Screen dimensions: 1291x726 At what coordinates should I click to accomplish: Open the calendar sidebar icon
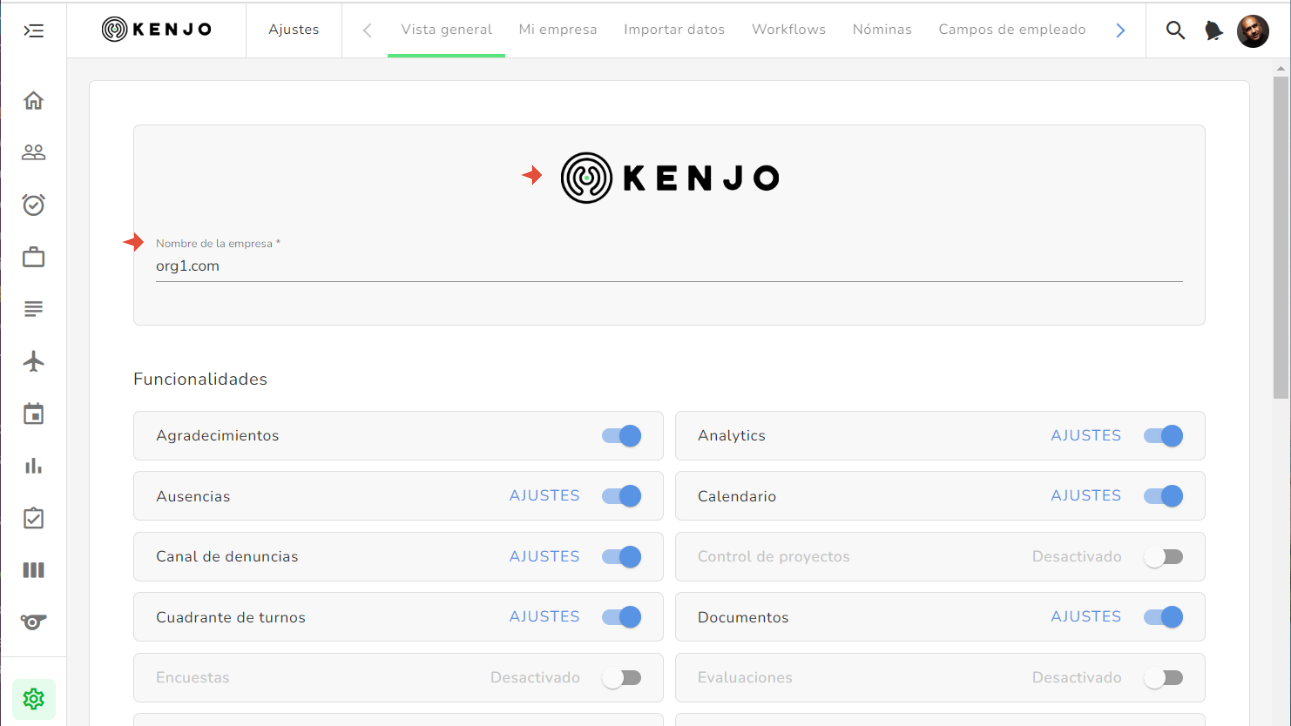(x=33, y=413)
